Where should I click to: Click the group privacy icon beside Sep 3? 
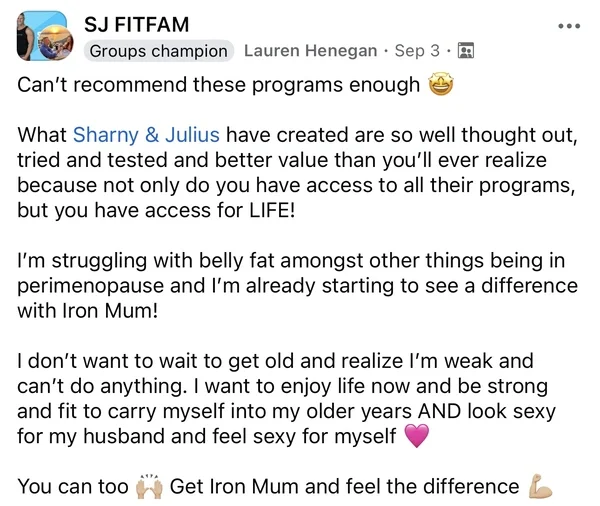click(x=465, y=51)
